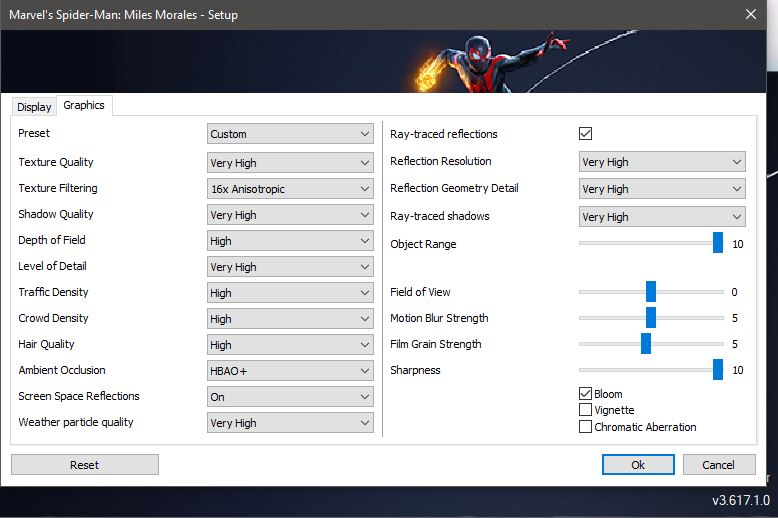Click the Sharpness label
Screen dimensions: 778x518
(x=415, y=370)
